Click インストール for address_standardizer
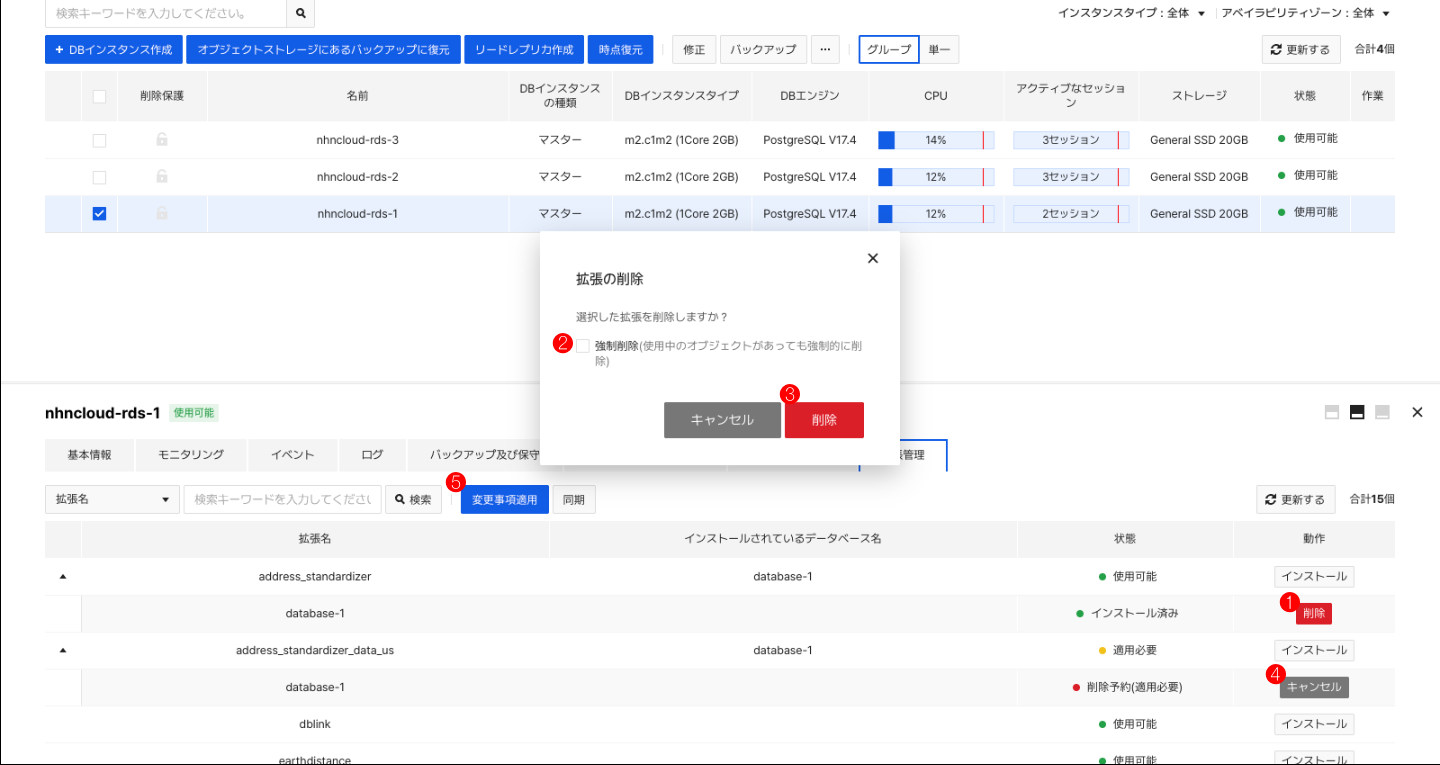 [1314, 577]
